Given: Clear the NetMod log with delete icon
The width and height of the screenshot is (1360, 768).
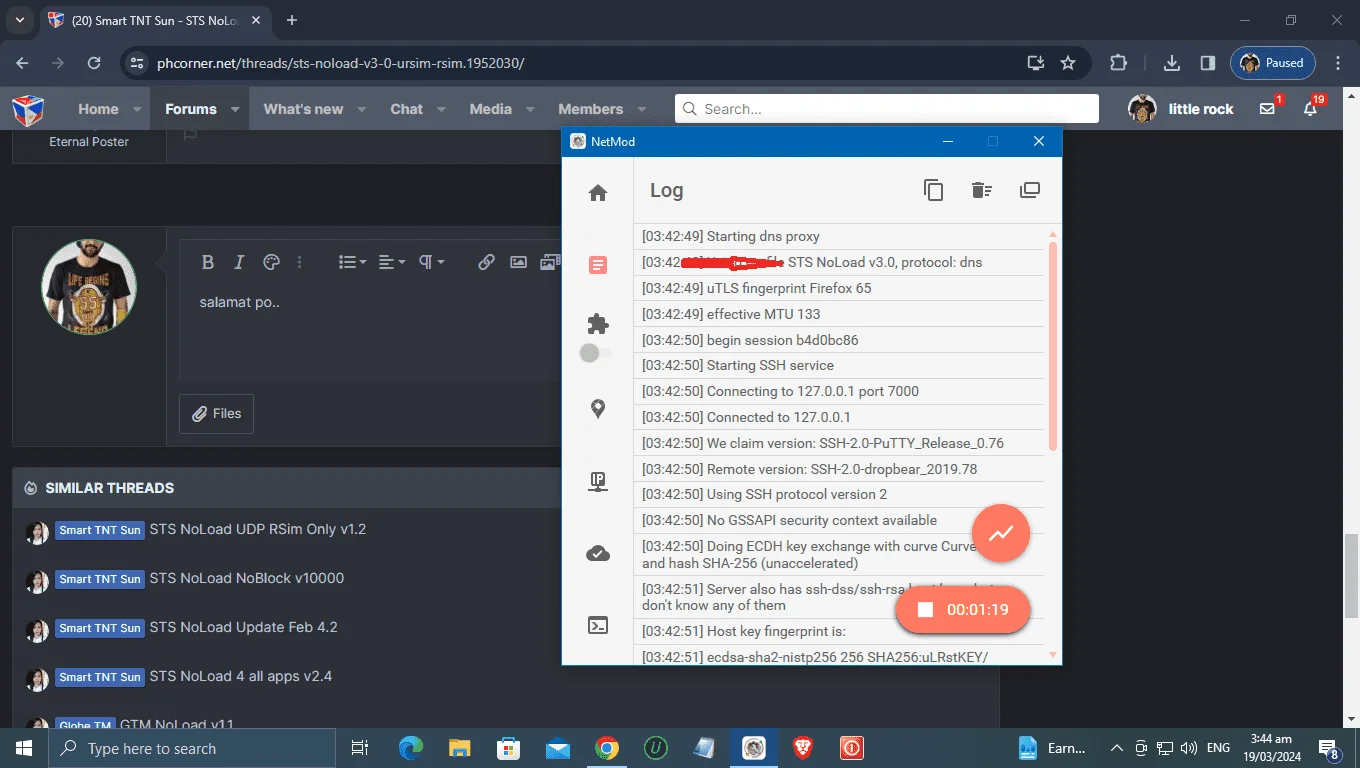Looking at the screenshot, I should 981,190.
